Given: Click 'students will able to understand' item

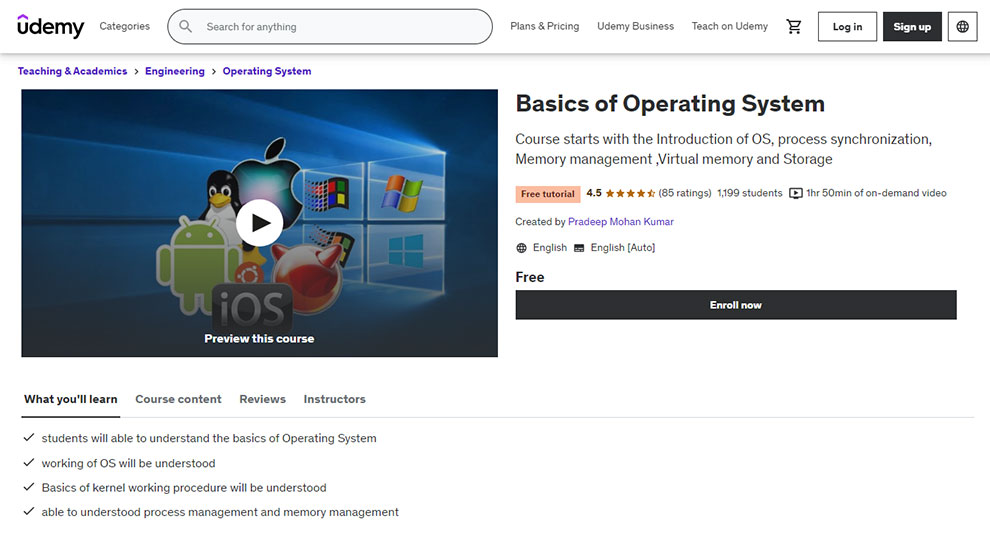Looking at the screenshot, I should tap(209, 438).
